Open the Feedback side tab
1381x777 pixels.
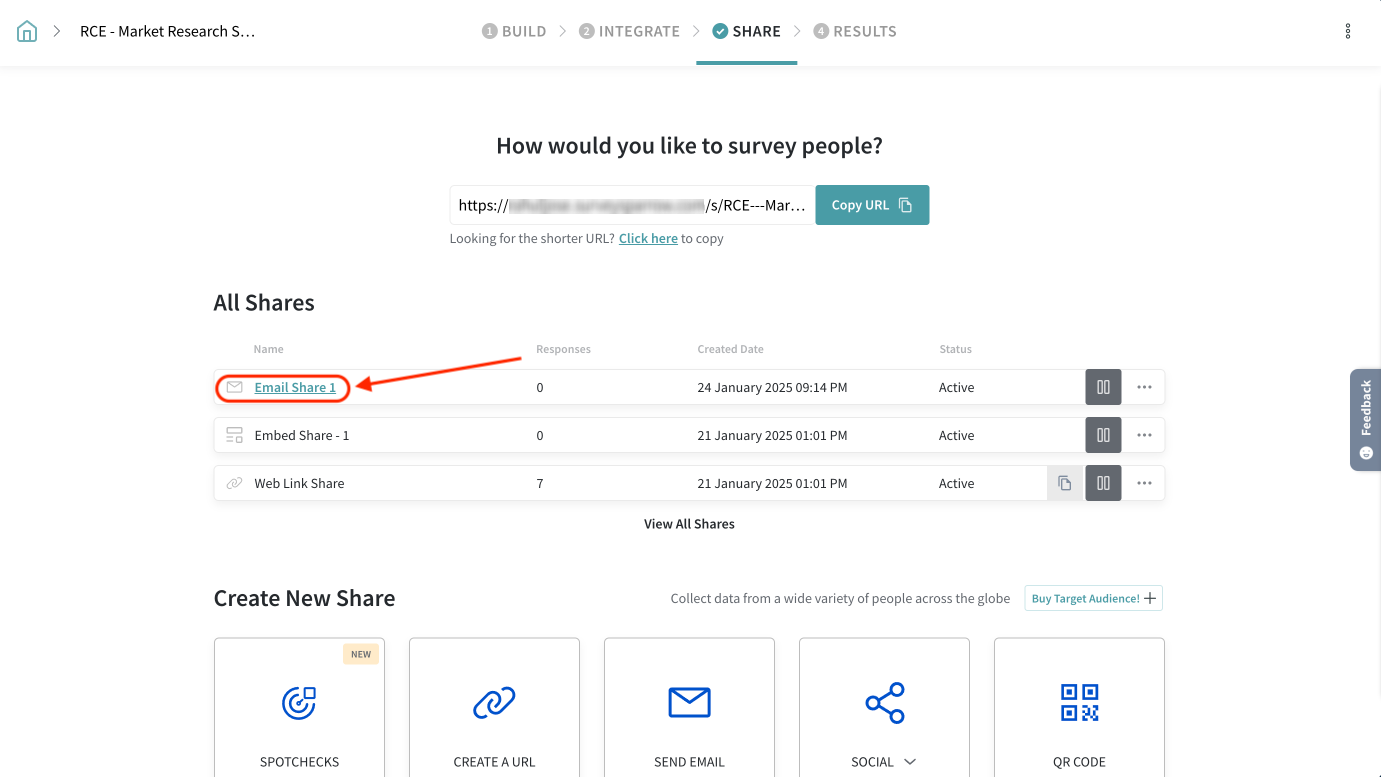1365,420
